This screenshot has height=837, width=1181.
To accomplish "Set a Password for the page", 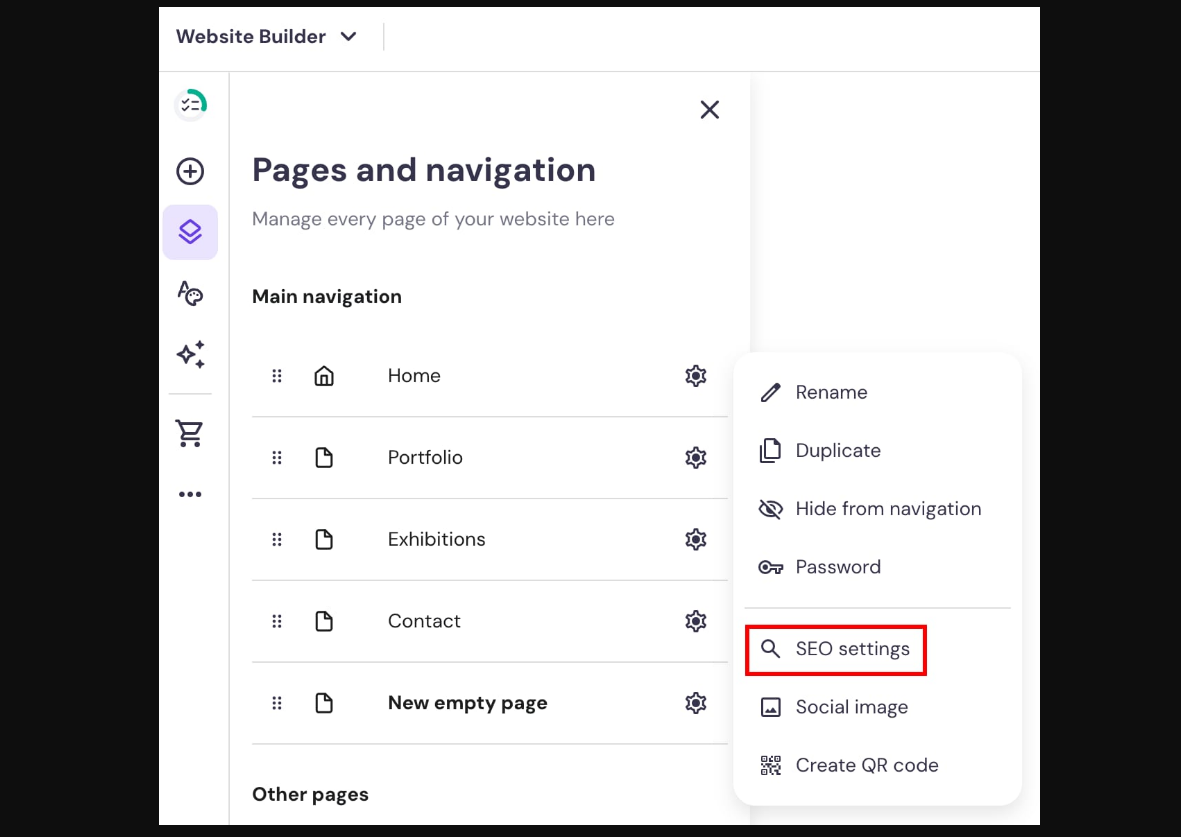I will click(x=838, y=567).
